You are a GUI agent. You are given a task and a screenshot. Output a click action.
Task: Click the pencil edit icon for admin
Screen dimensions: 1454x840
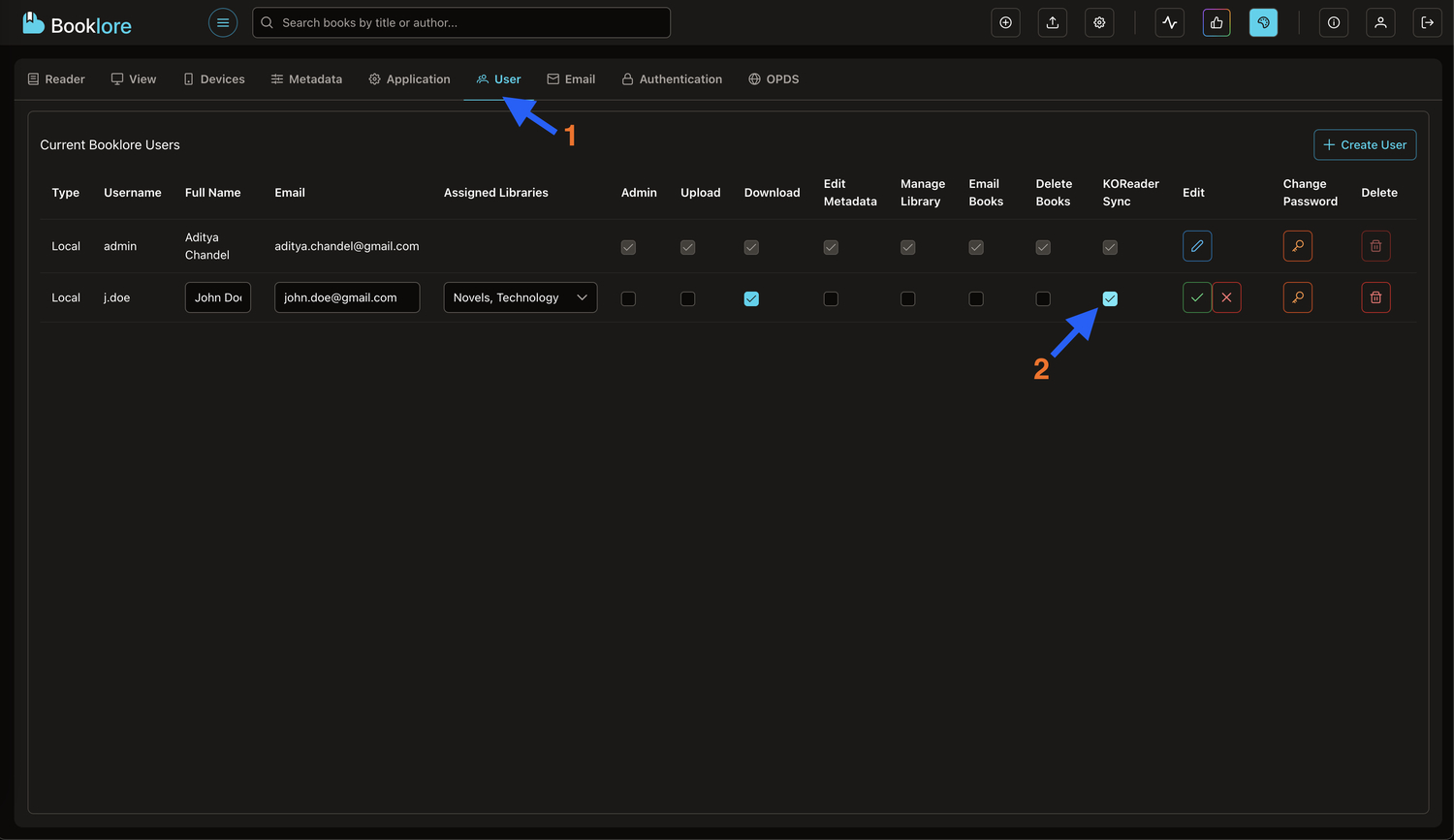(1197, 246)
